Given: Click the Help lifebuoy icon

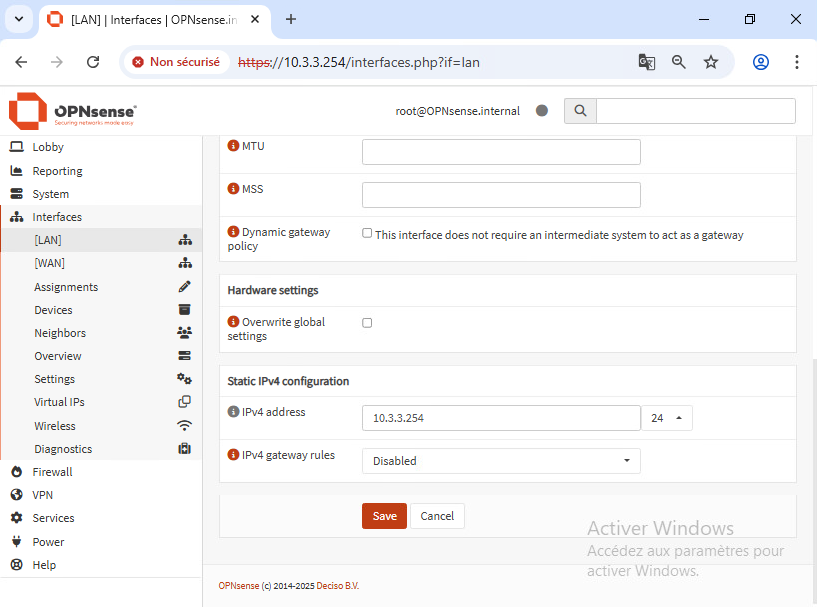Looking at the screenshot, I should (17, 564).
